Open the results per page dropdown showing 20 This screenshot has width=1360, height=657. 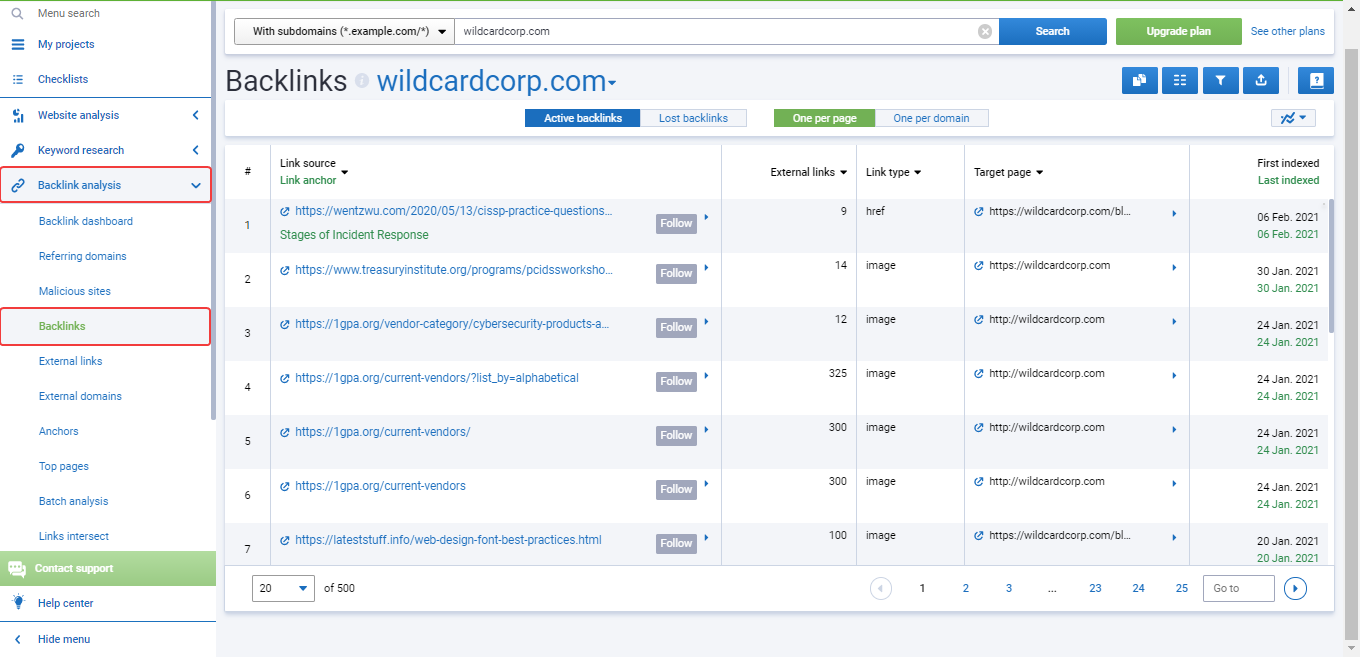pos(283,588)
